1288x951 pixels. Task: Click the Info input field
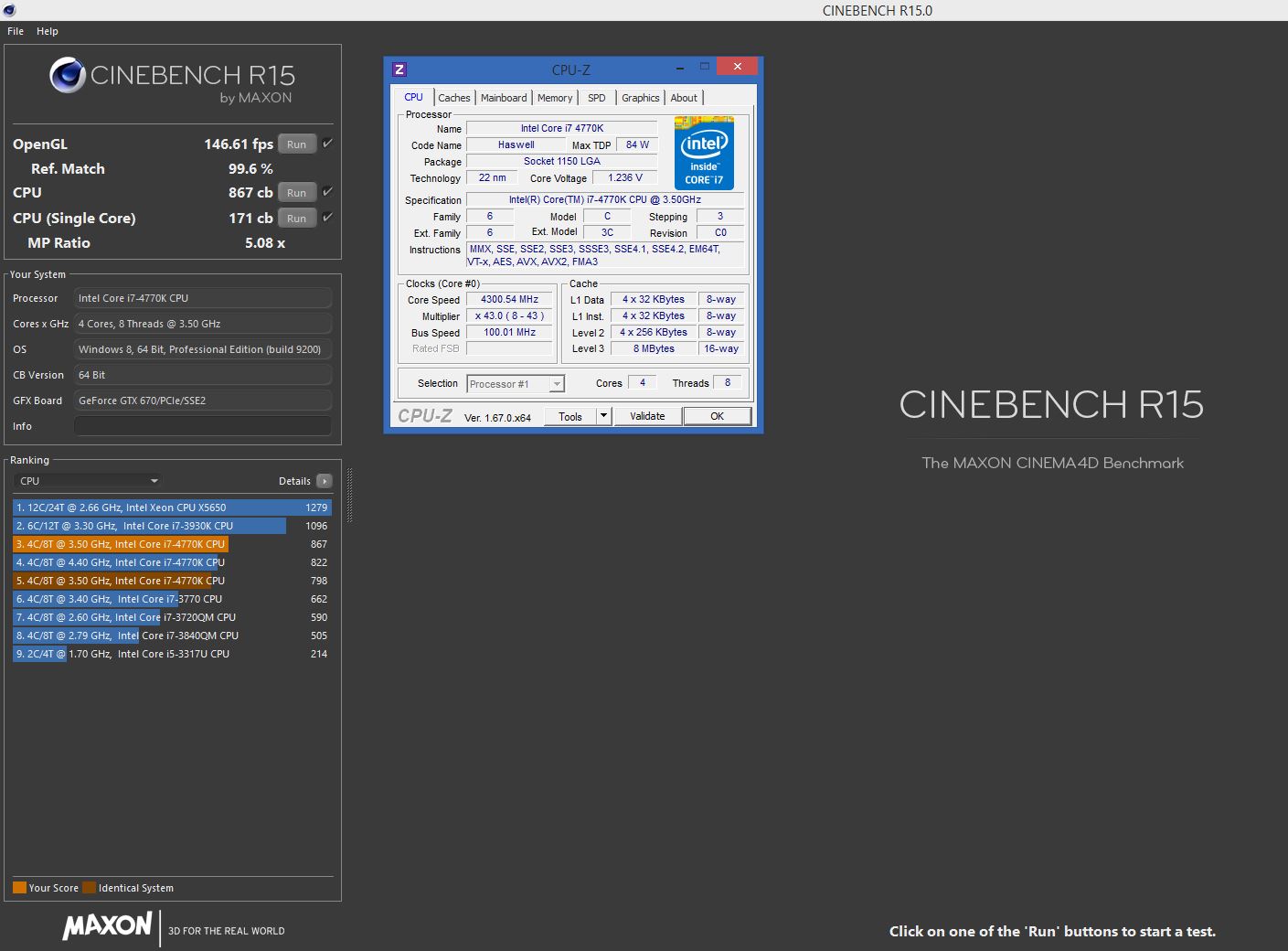pyautogui.click(x=202, y=426)
